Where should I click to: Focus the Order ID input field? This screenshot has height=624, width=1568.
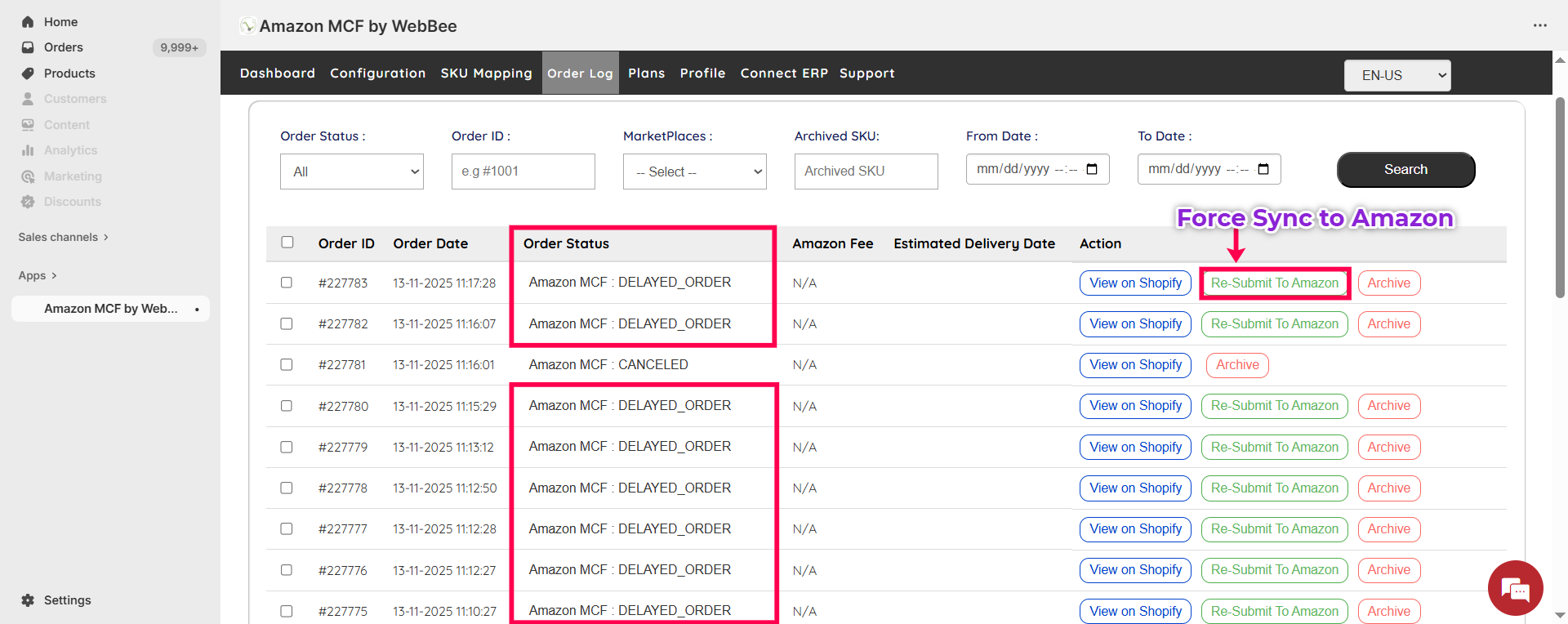[x=523, y=172]
